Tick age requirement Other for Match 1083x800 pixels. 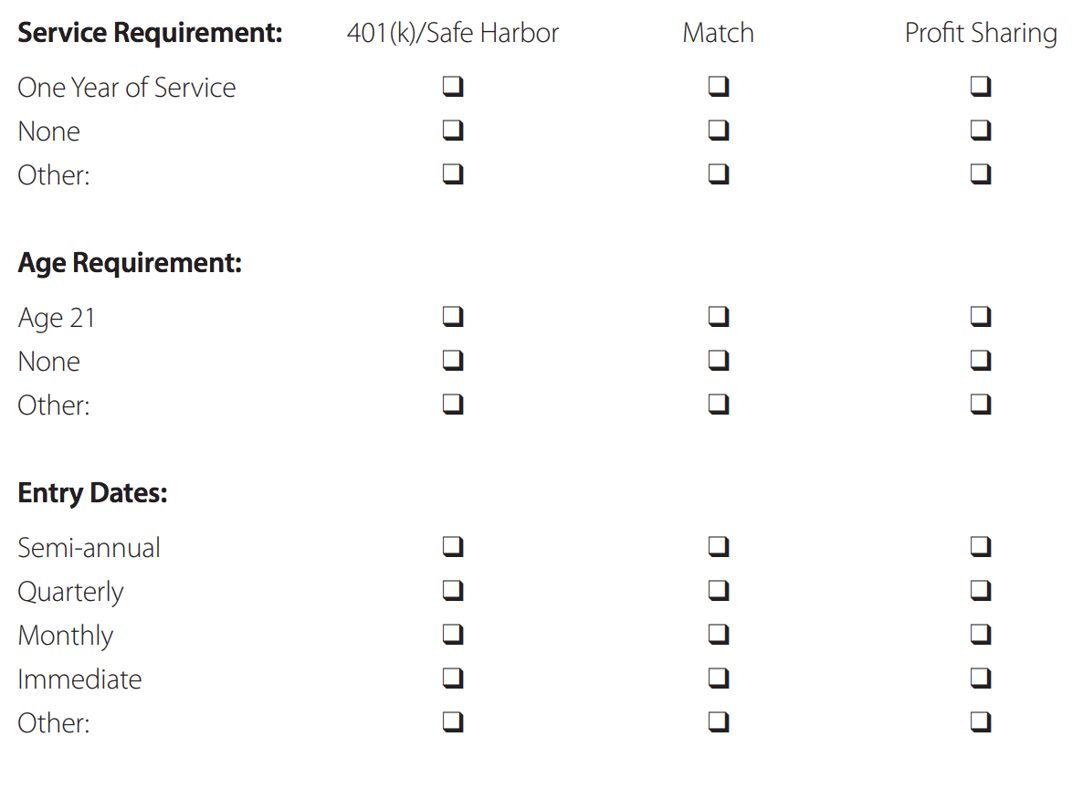718,404
